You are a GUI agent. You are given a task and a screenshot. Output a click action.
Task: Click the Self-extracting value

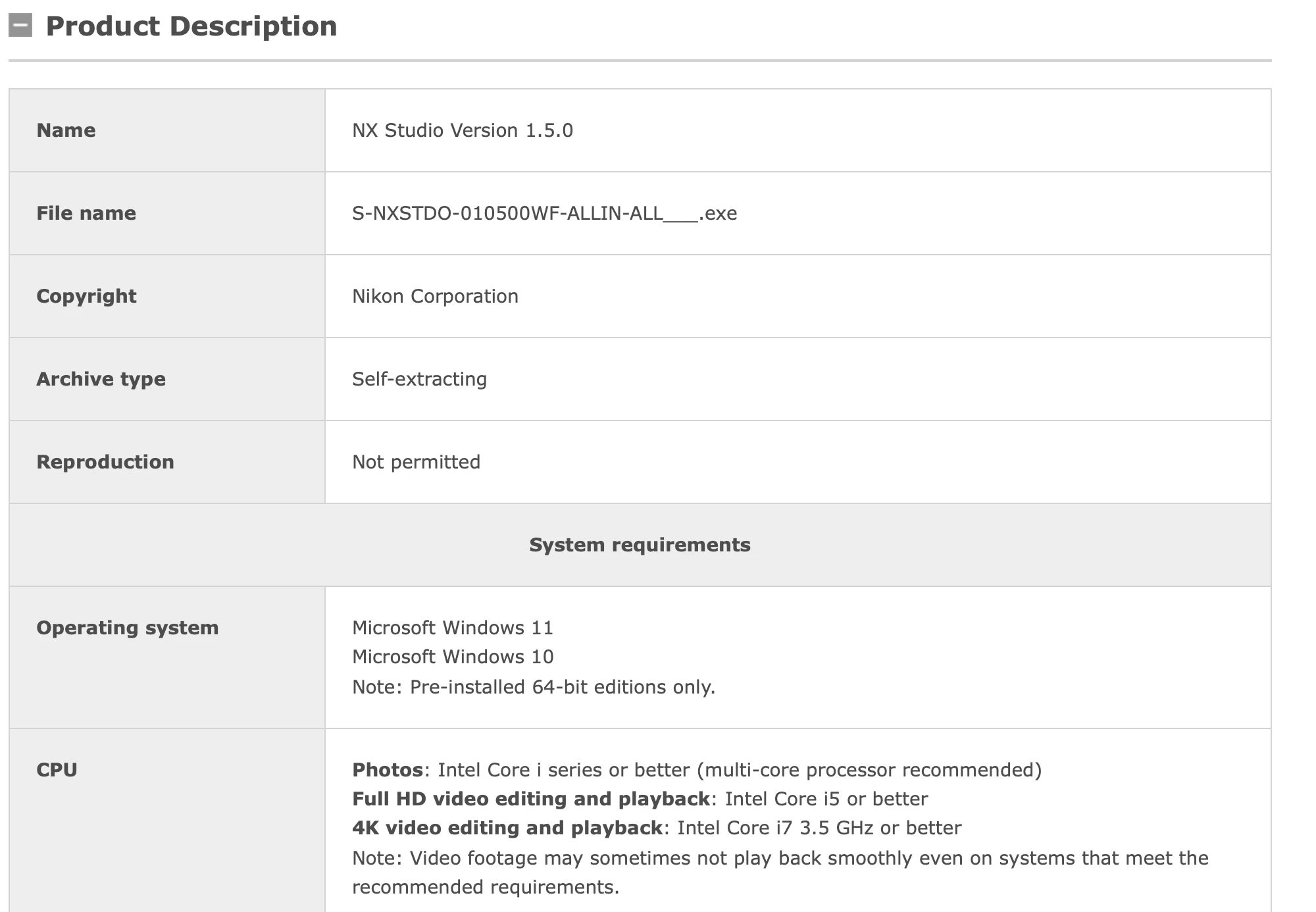pyautogui.click(x=419, y=379)
